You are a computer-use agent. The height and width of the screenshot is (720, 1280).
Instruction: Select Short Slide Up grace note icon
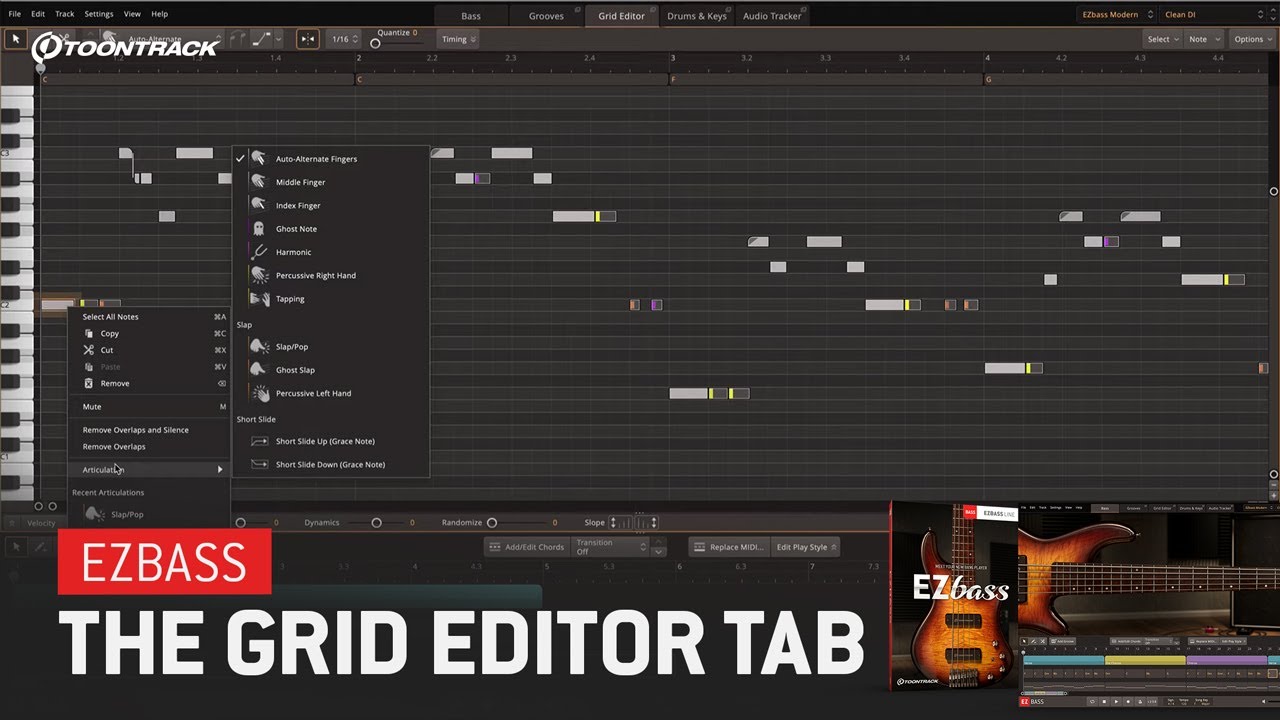tap(258, 441)
